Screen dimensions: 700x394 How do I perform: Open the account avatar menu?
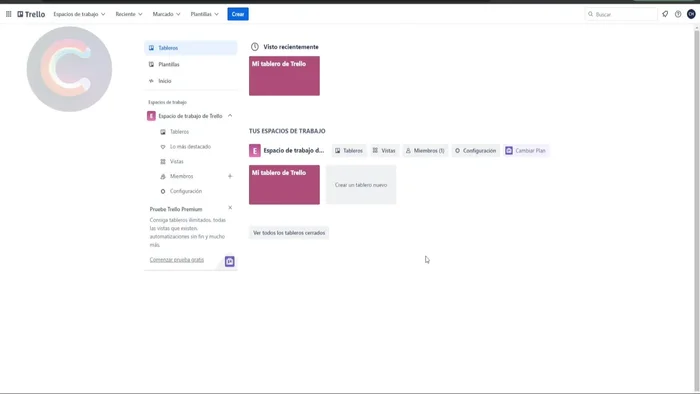pos(691,14)
